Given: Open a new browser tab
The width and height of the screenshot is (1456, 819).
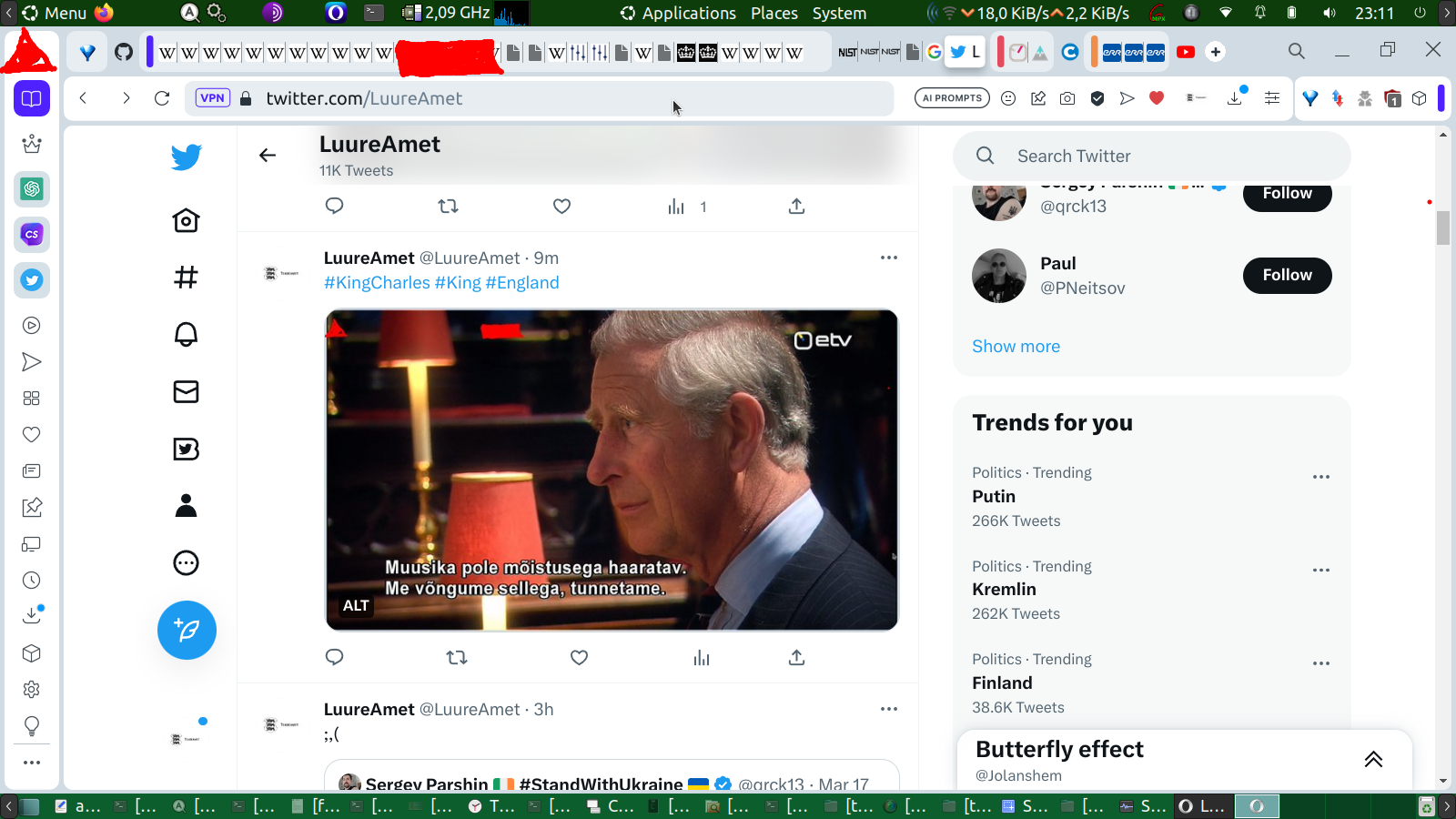Looking at the screenshot, I should (1216, 52).
